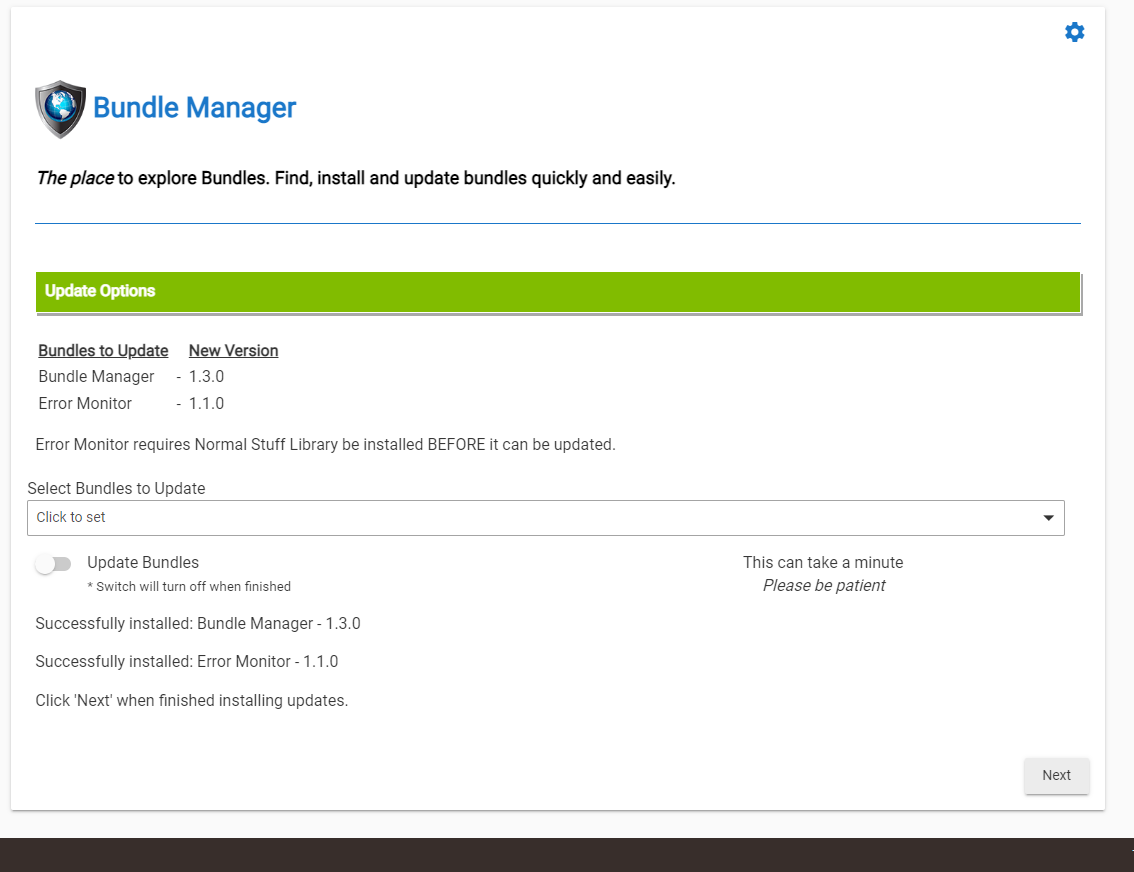Click the 'Click Next when finished' instruction text
Viewport: 1134px width, 872px height.
tap(191, 700)
